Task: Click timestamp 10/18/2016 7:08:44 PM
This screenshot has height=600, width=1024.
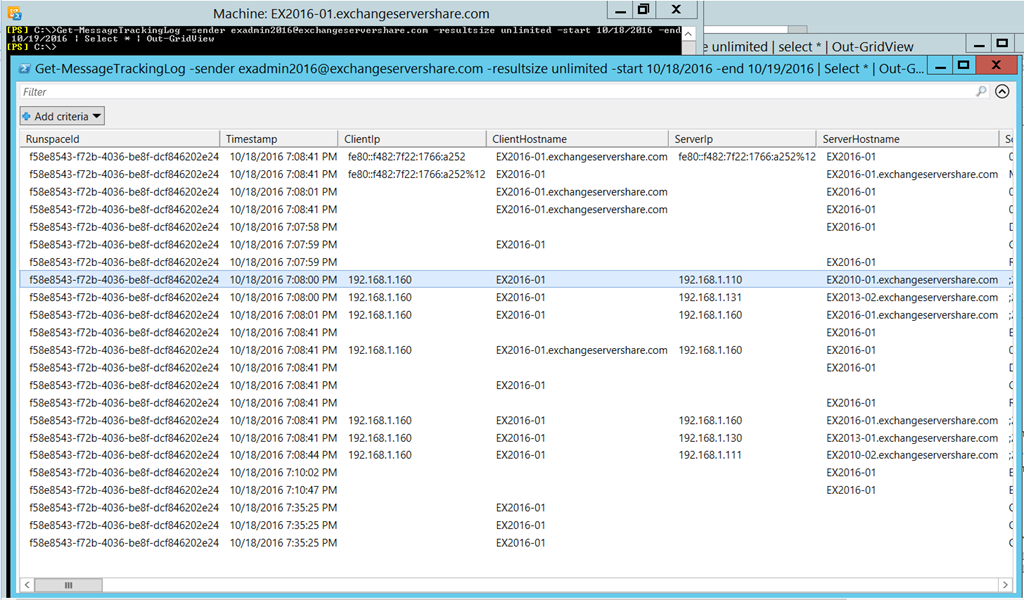Action: click(283, 455)
